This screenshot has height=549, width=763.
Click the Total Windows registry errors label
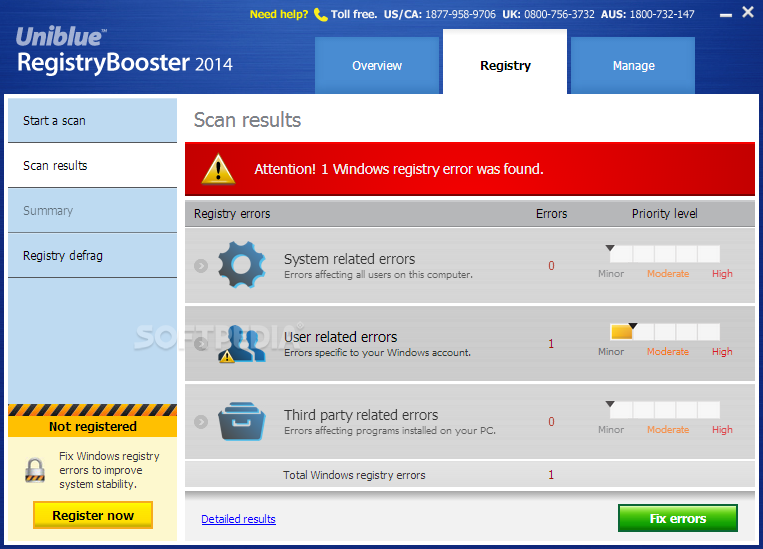tap(354, 475)
